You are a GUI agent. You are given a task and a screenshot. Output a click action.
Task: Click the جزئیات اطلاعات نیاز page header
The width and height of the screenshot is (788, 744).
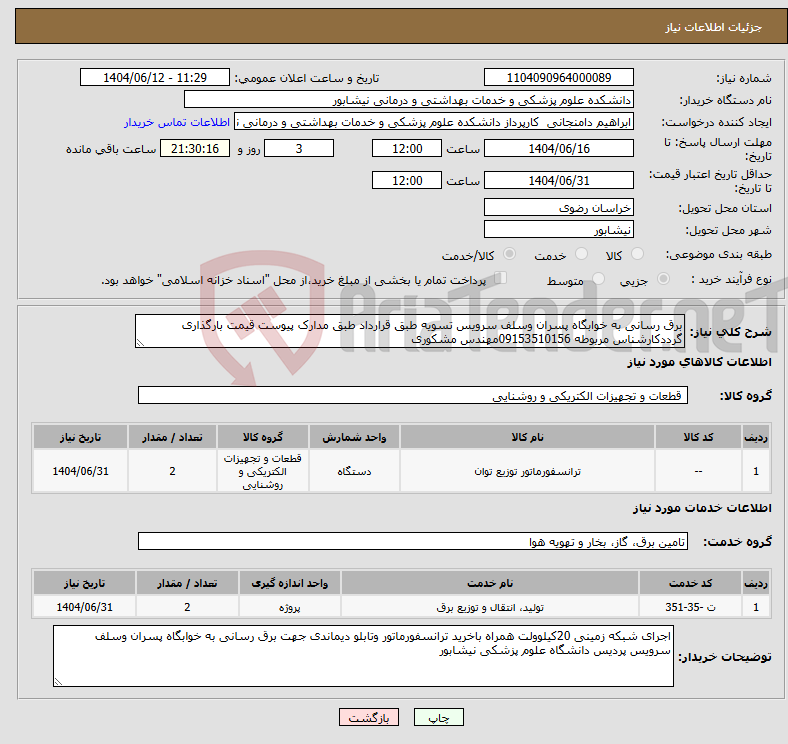[x=714, y=27]
